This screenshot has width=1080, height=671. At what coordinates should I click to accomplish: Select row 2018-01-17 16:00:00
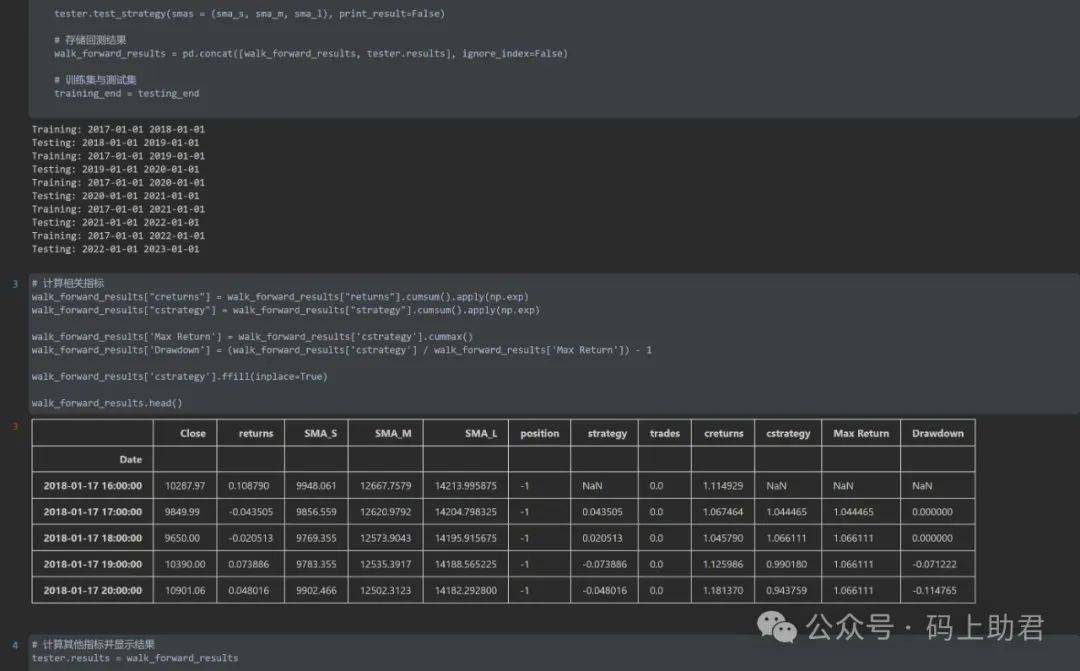point(503,486)
